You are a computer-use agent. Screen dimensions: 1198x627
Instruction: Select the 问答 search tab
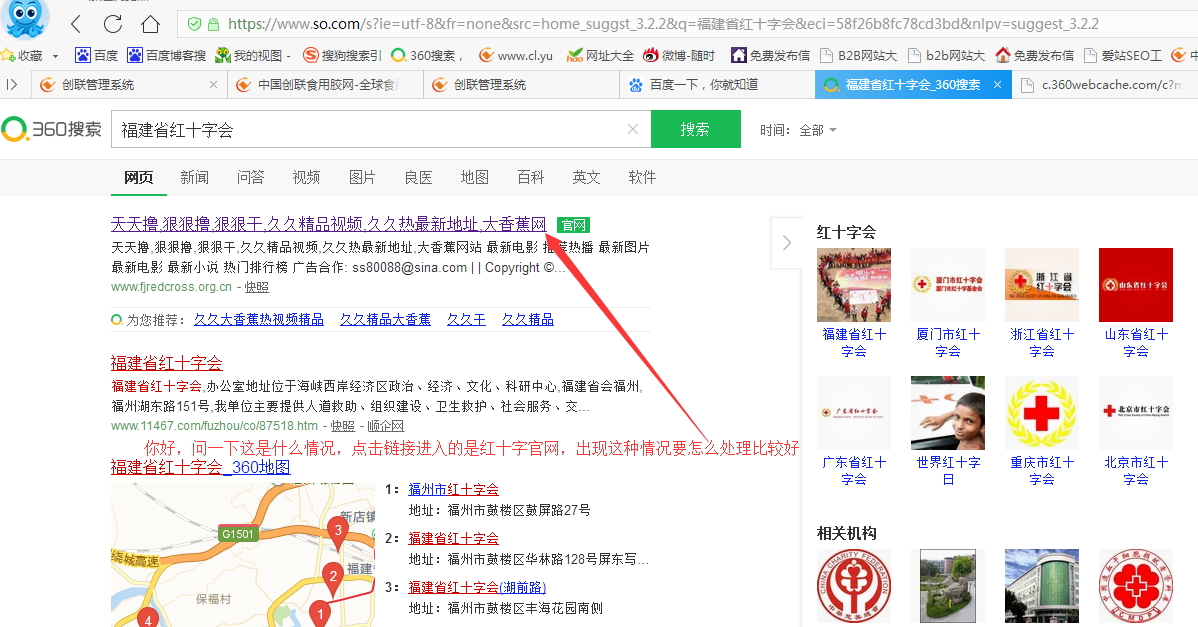pos(250,177)
